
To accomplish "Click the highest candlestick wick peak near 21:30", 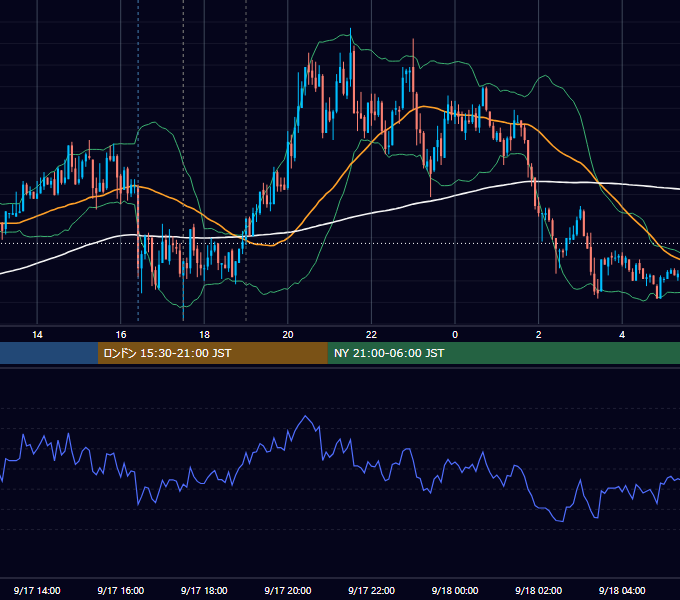I will pos(350,29).
